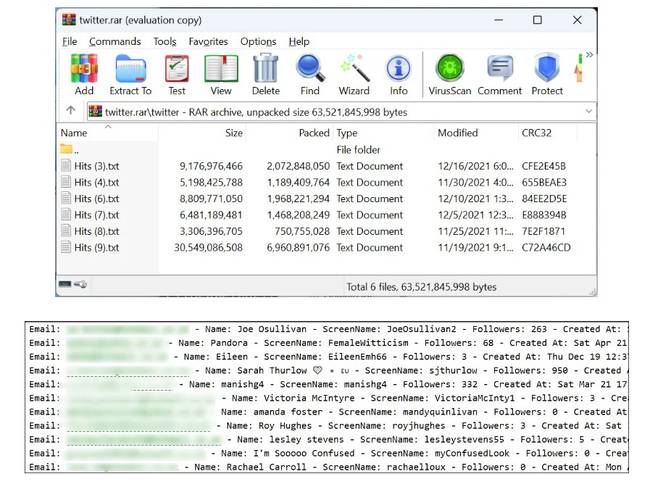
Task: Click ScreenName 'EileenEmh66' in text
Action: click(357, 357)
